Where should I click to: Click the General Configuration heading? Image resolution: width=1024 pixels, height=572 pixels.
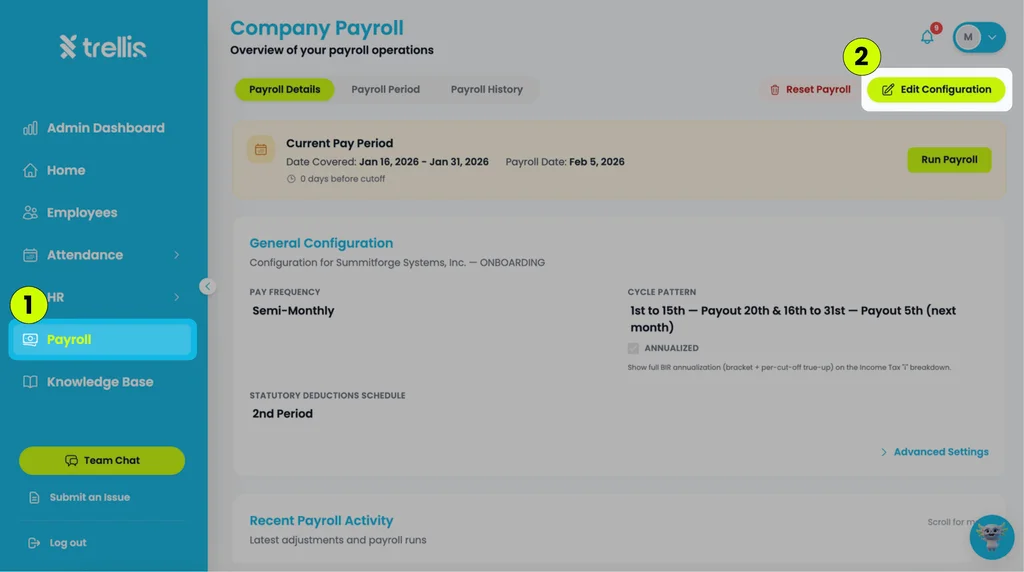pyautogui.click(x=321, y=243)
